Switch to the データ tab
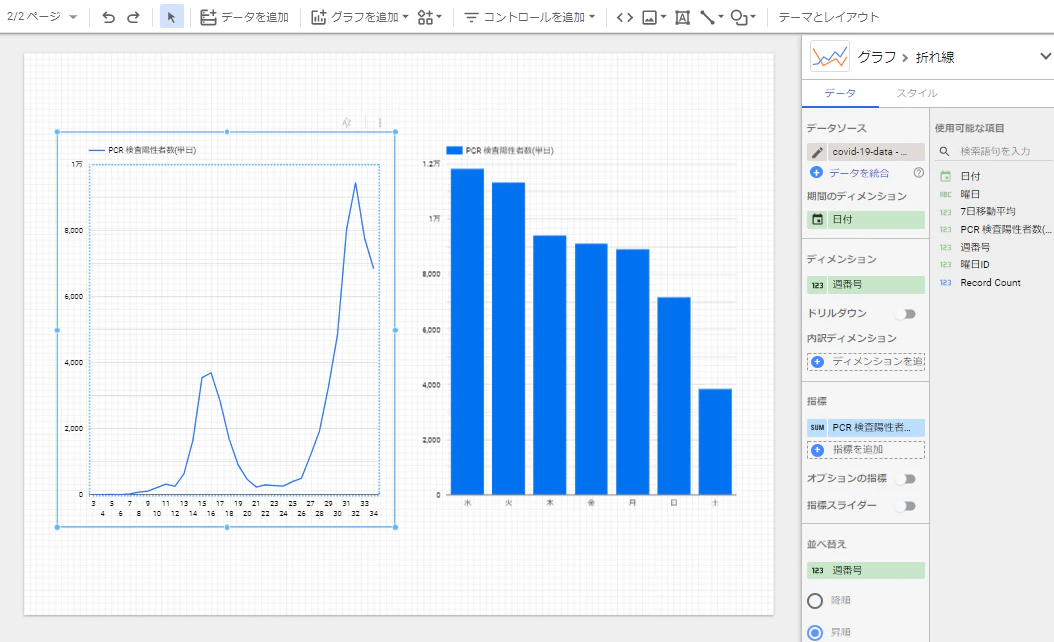 pos(840,93)
